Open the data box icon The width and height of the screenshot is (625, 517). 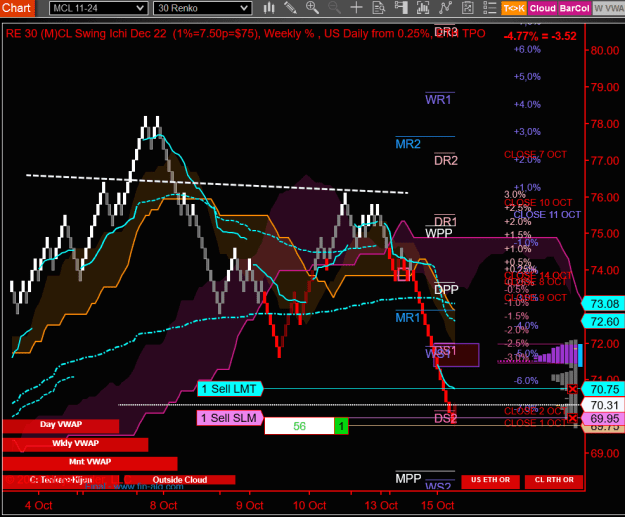[x=378, y=8]
